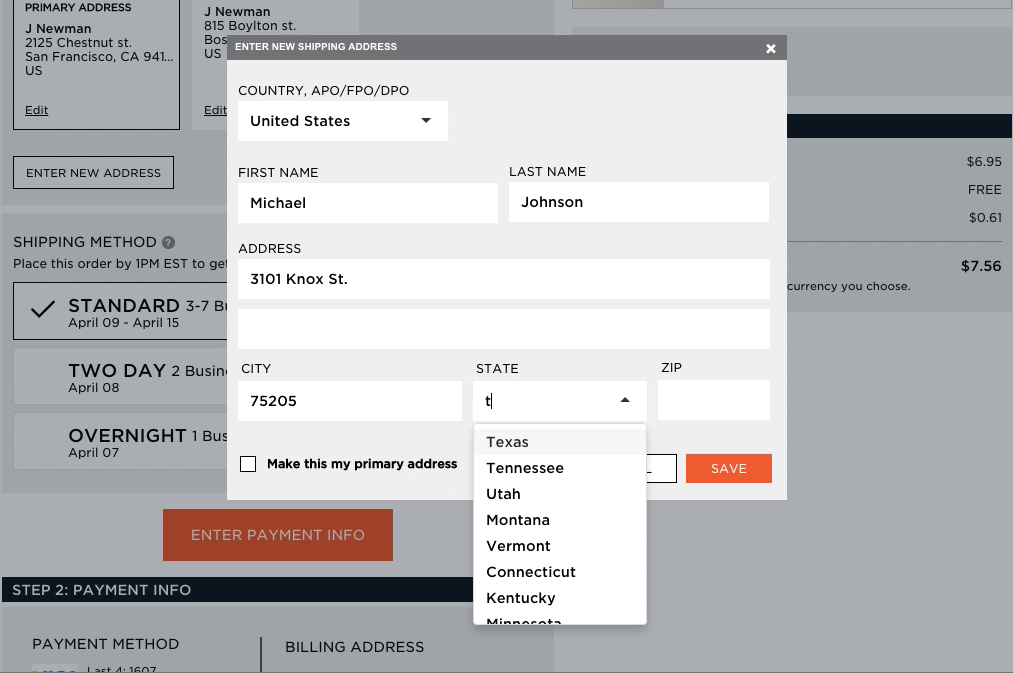Focus the ZIP code input field
The height and width of the screenshot is (673, 1013).
(x=713, y=400)
